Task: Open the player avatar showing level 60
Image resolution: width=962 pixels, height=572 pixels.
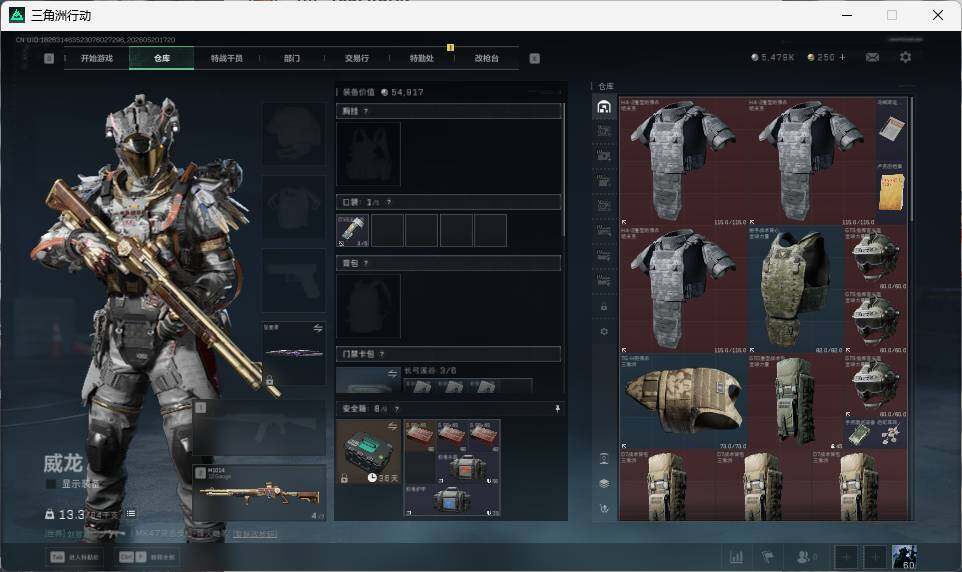Action: (904, 557)
